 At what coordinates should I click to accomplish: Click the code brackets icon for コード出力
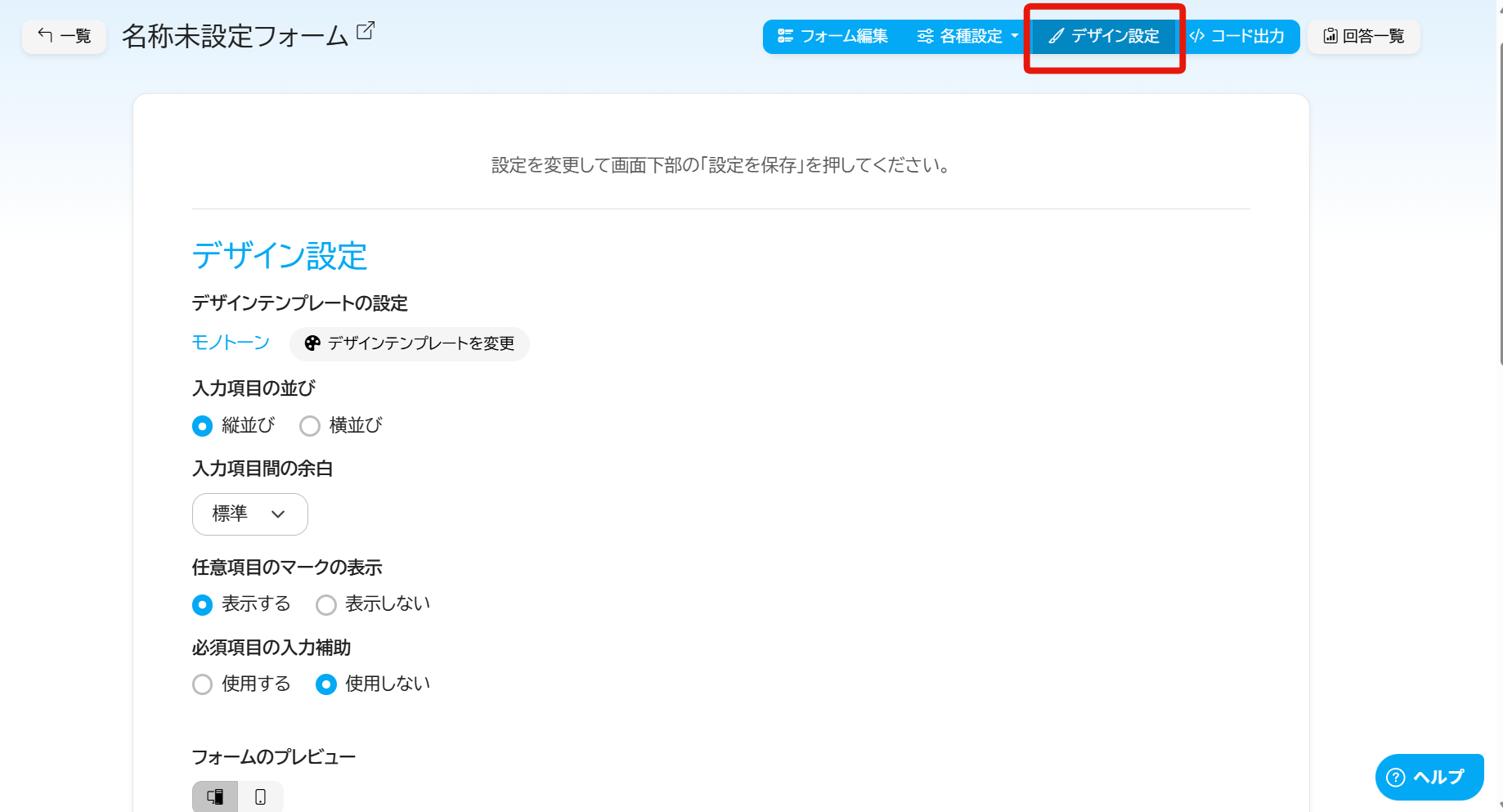click(x=1197, y=36)
